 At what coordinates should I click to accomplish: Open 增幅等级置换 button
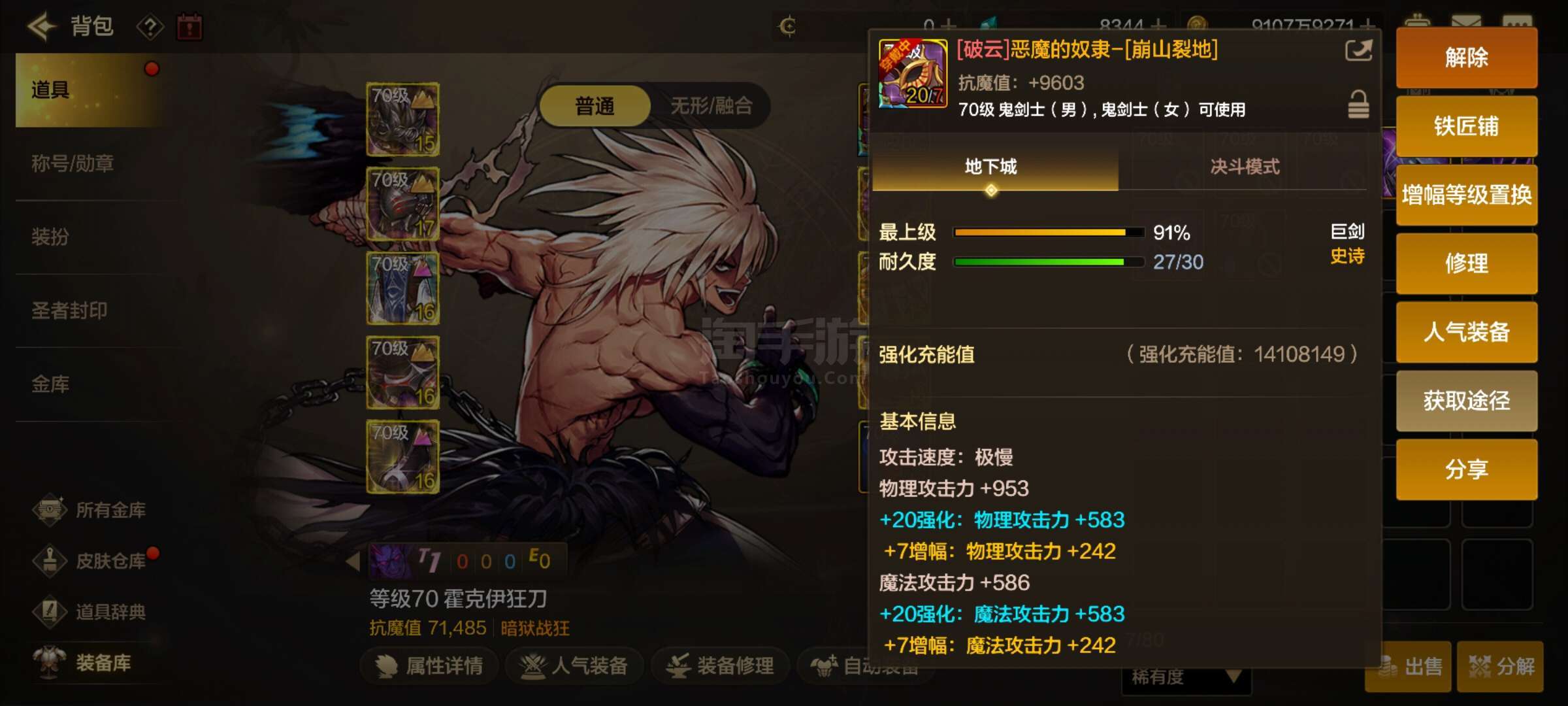1467,195
